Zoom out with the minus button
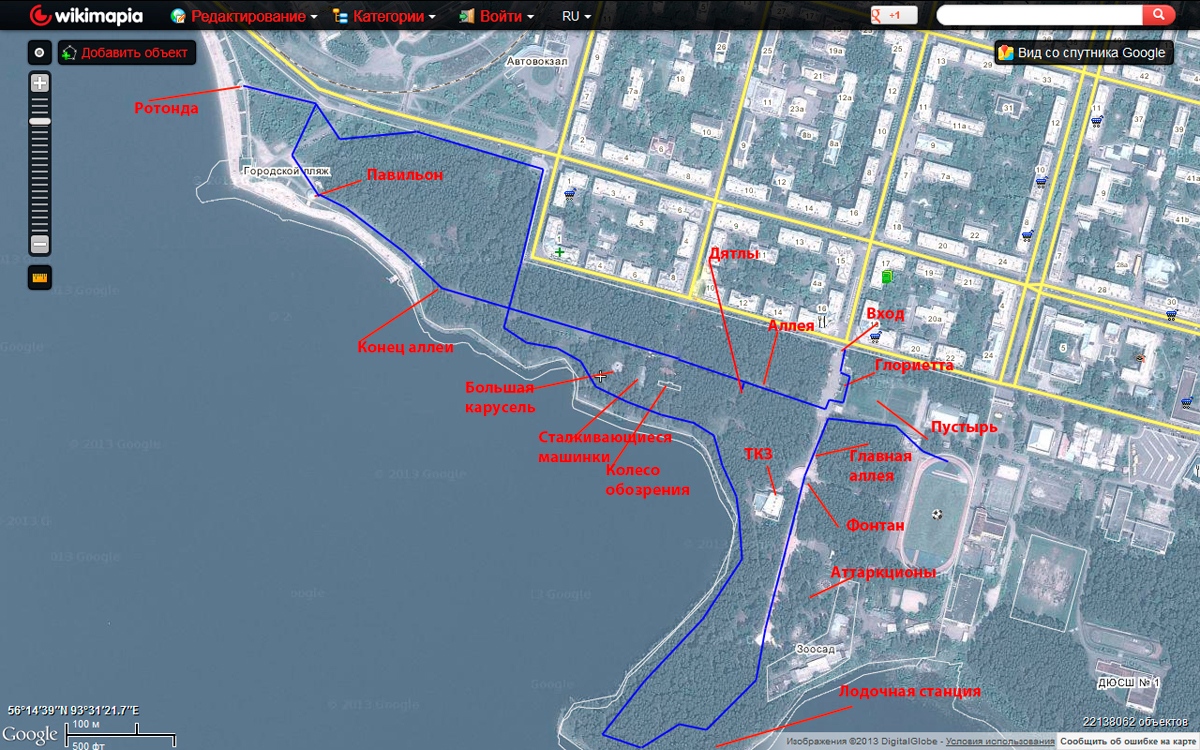Screen dimensions: 1200x750 click(x=40, y=244)
